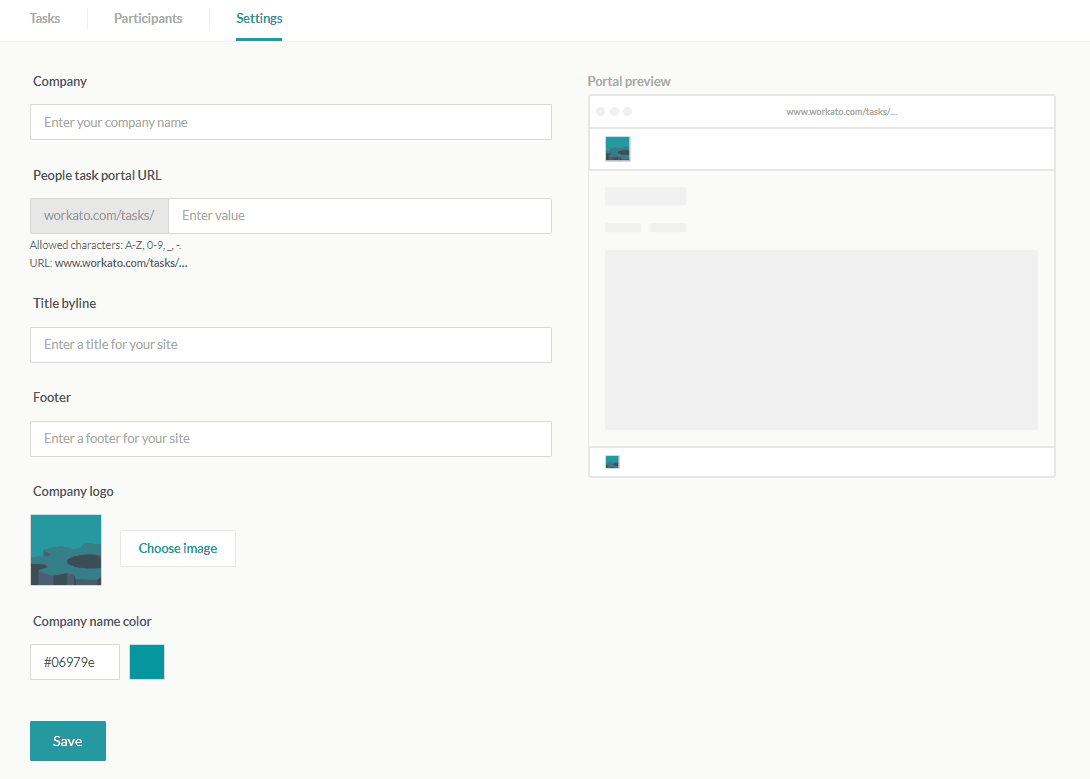Open the Participants tab
Image resolution: width=1090 pixels, height=779 pixels.
[147, 18]
